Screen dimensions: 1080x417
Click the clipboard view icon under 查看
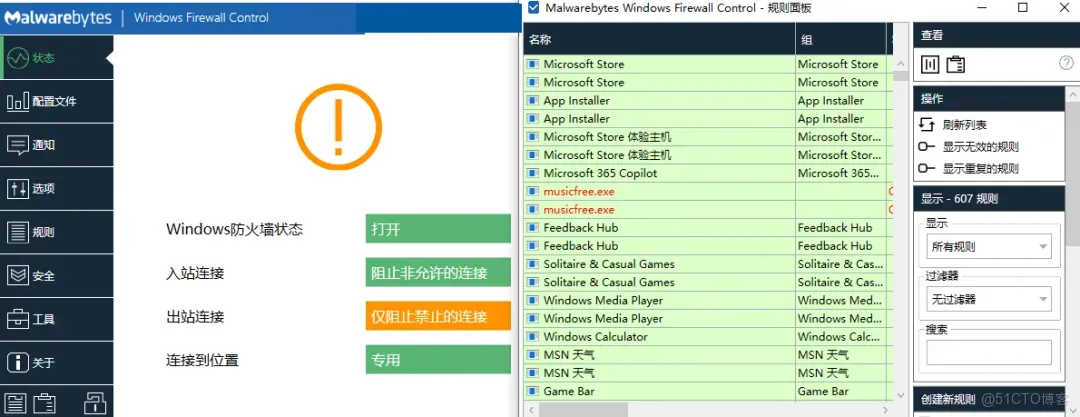point(955,65)
